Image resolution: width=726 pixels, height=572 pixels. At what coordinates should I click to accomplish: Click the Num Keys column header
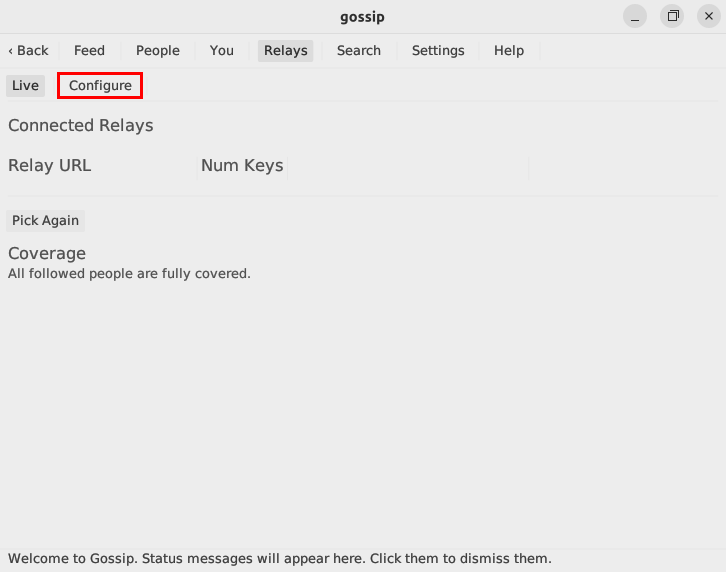(x=242, y=165)
